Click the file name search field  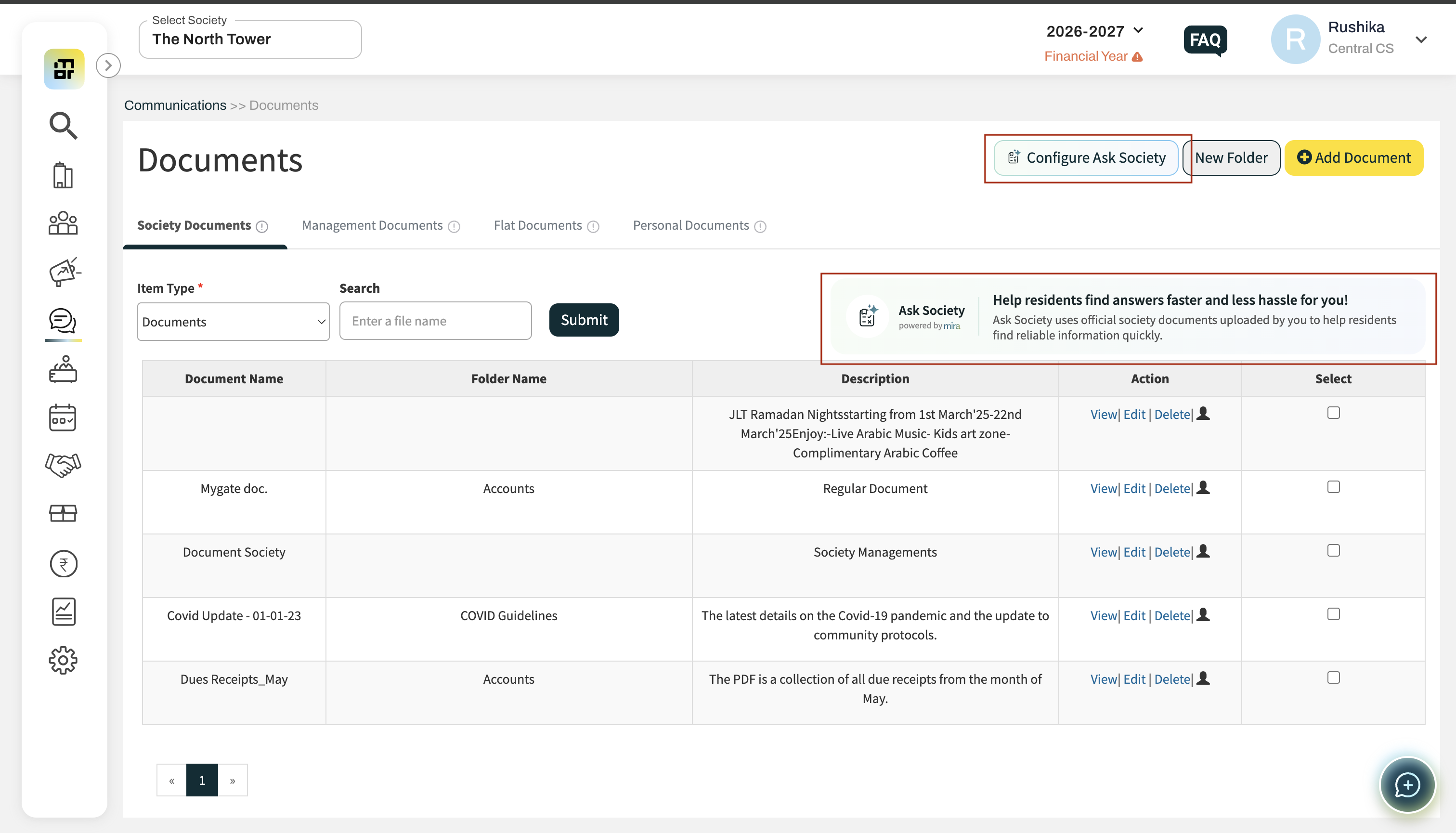435,321
